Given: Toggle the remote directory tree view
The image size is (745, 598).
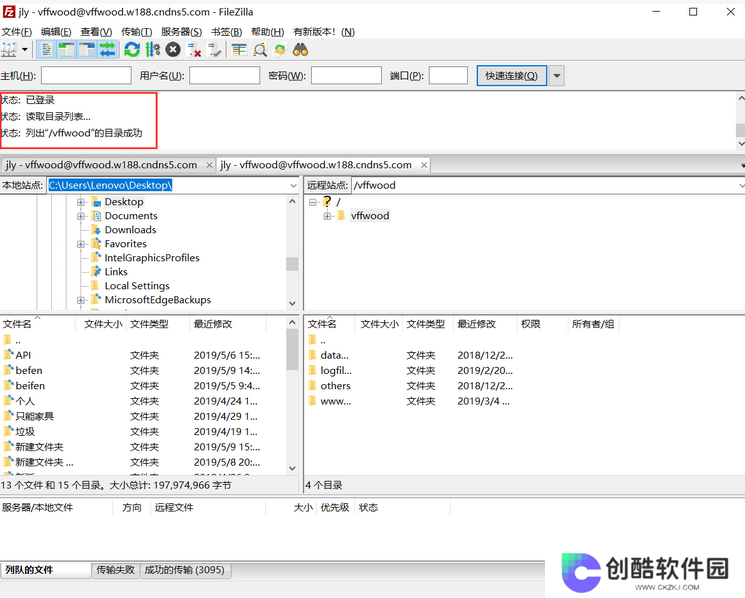Looking at the screenshot, I should click(87, 49).
